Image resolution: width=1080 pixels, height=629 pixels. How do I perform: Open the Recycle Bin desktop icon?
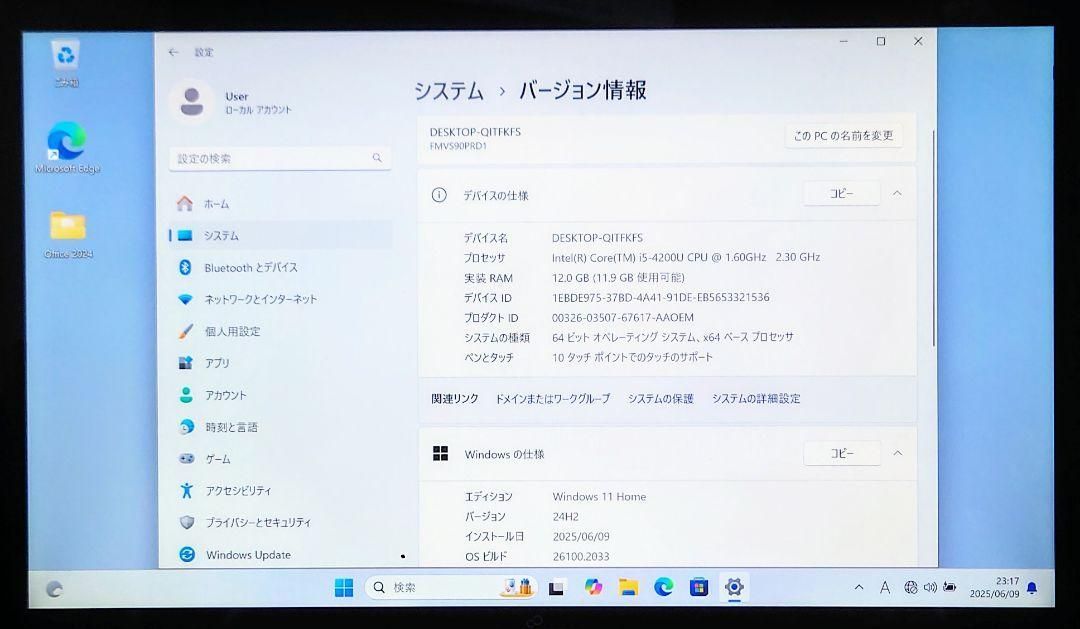[x=66, y=63]
